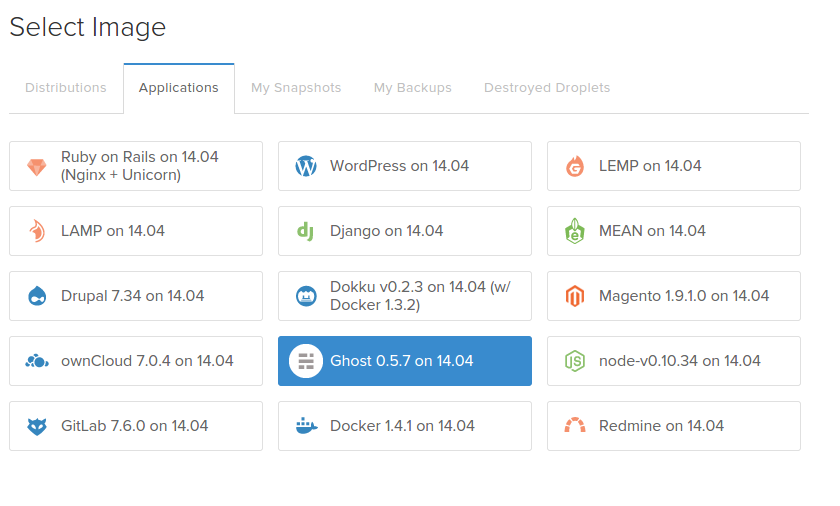
Task: Click the ownCloud cloud icon
Action: [x=37, y=361]
